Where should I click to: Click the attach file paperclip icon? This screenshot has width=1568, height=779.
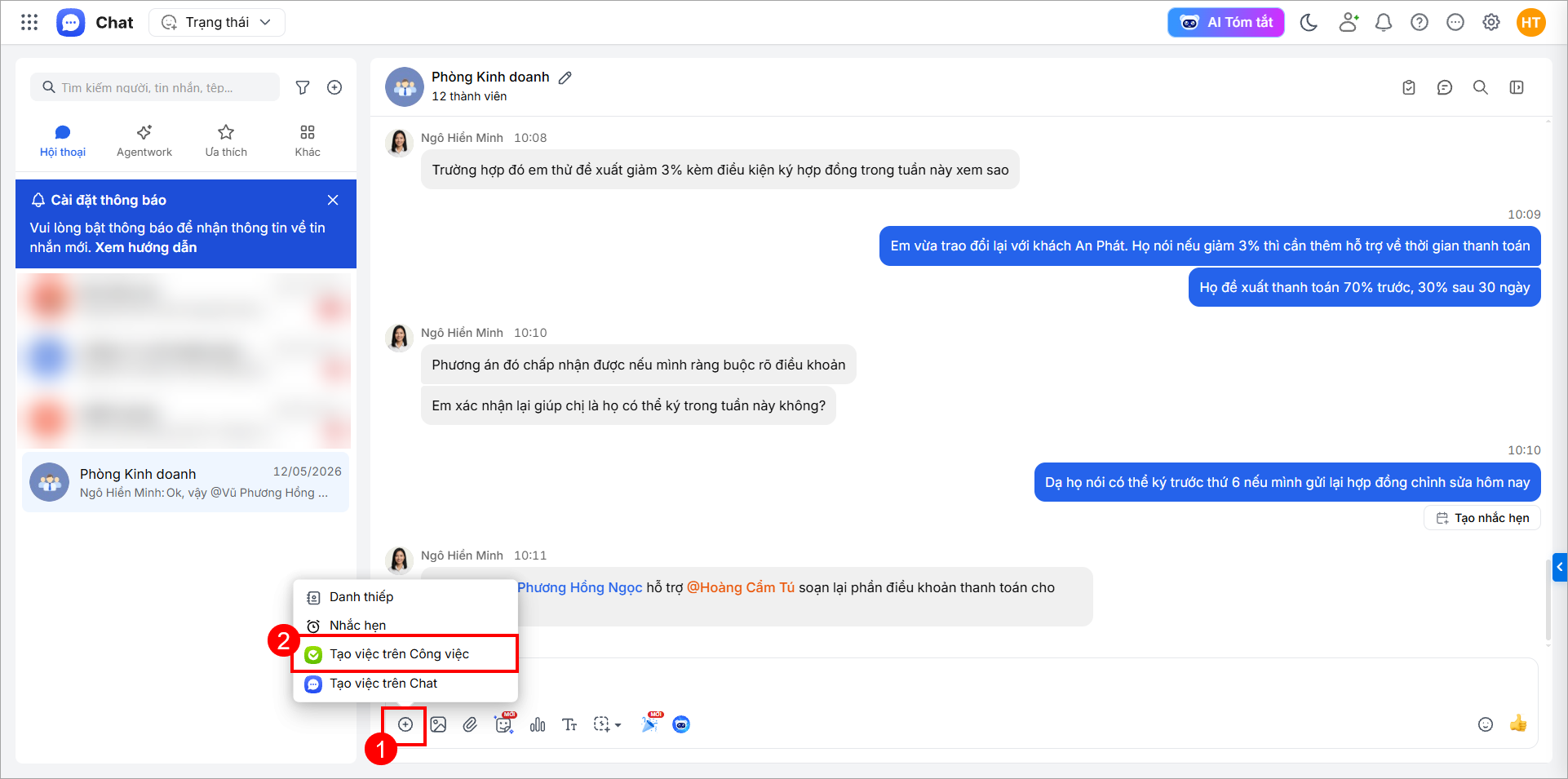point(470,724)
